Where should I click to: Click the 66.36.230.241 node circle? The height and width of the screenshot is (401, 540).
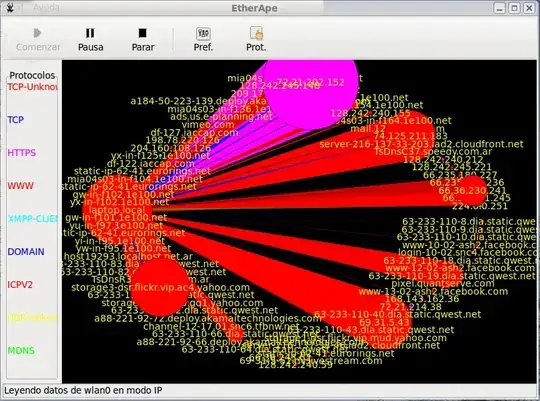(x=472, y=191)
